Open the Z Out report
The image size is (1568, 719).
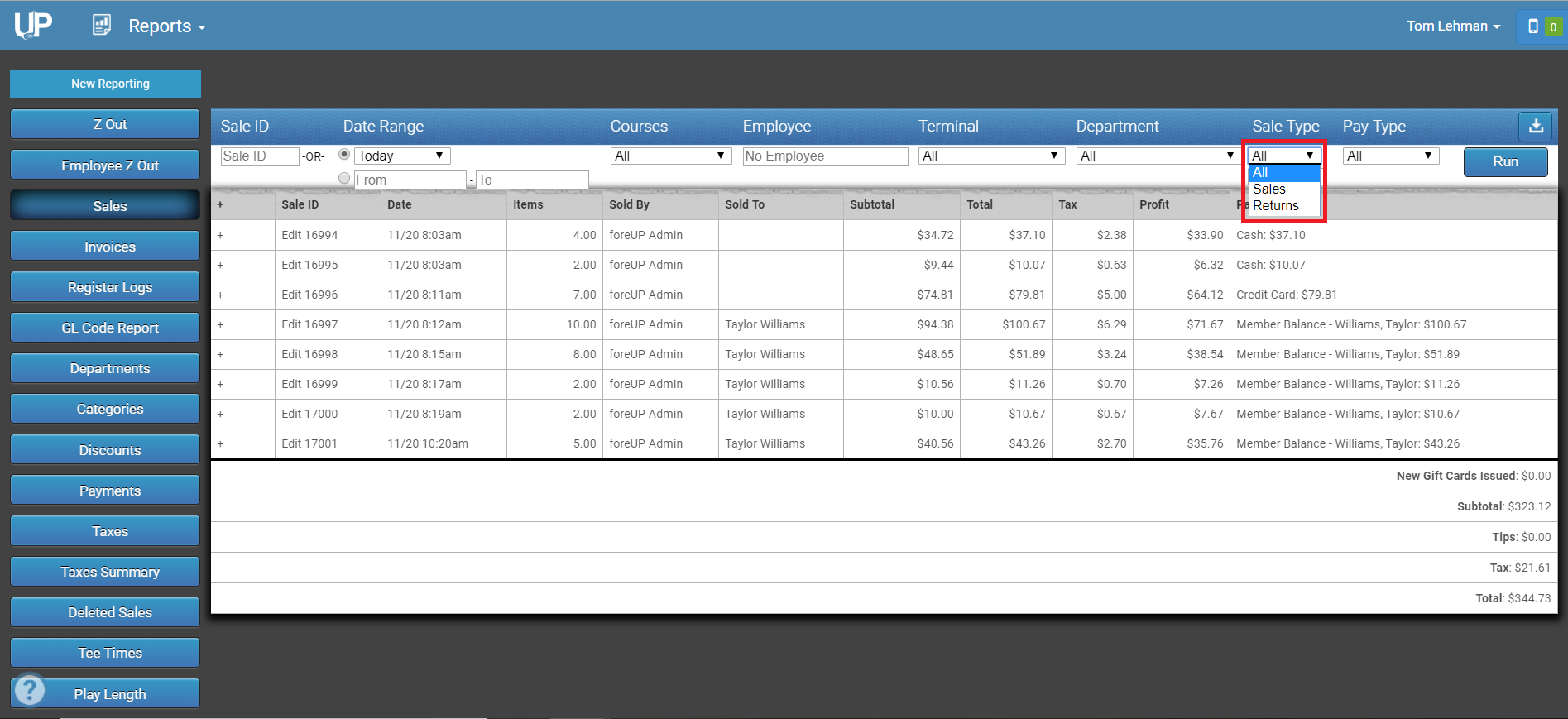point(105,124)
